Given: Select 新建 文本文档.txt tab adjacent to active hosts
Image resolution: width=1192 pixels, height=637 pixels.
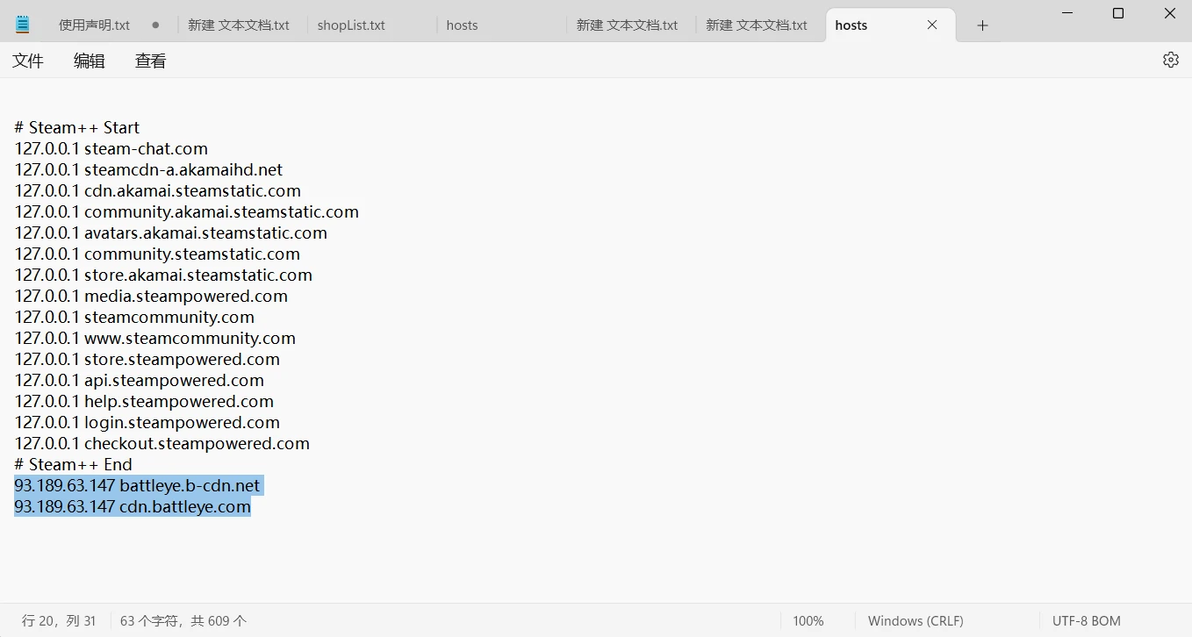Looking at the screenshot, I should click(x=756, y=25).
